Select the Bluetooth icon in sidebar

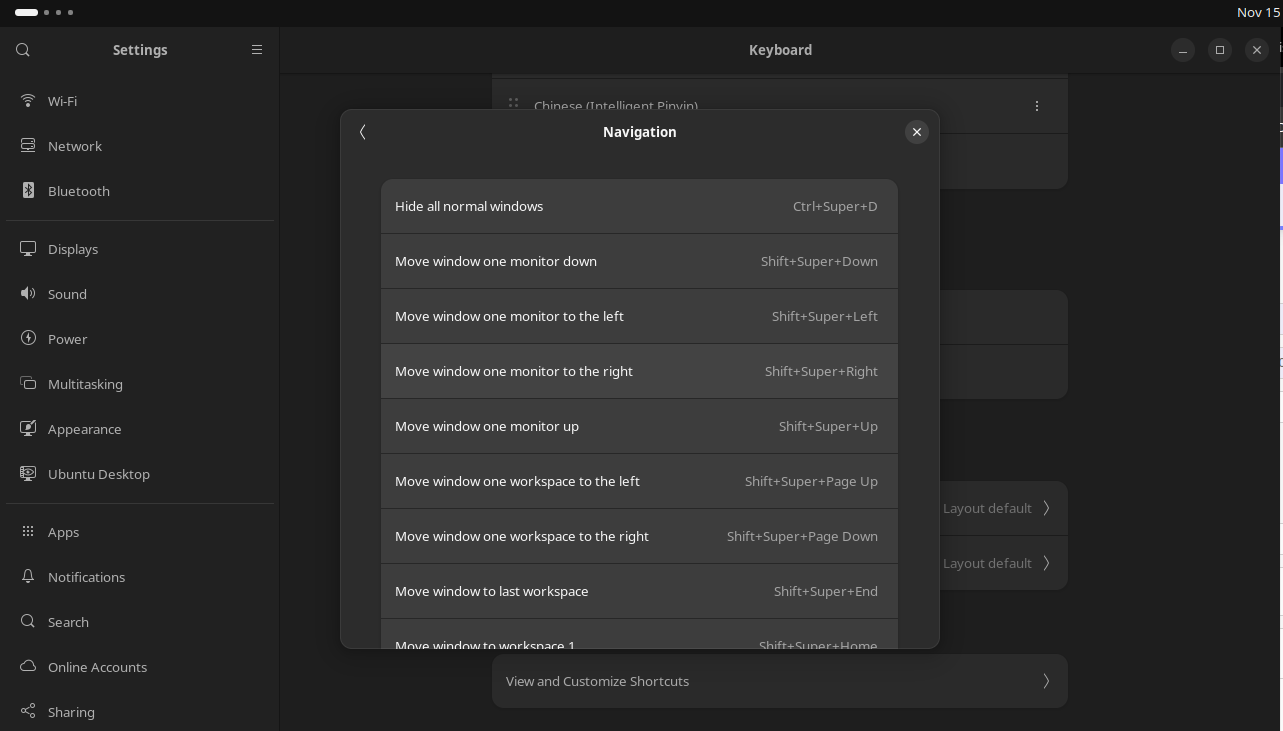click(x=28, y=191)
